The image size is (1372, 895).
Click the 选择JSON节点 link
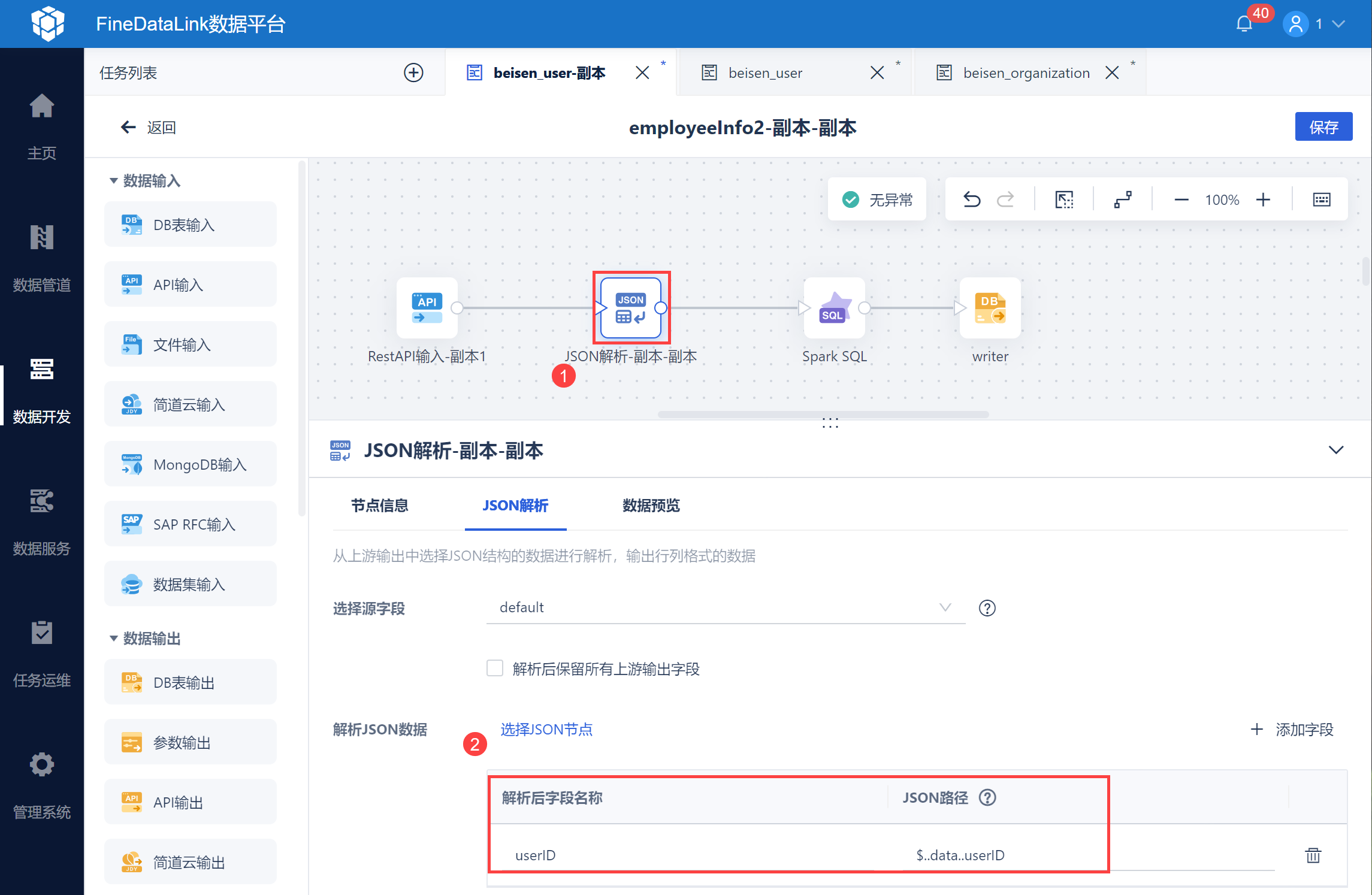point(546,729)
